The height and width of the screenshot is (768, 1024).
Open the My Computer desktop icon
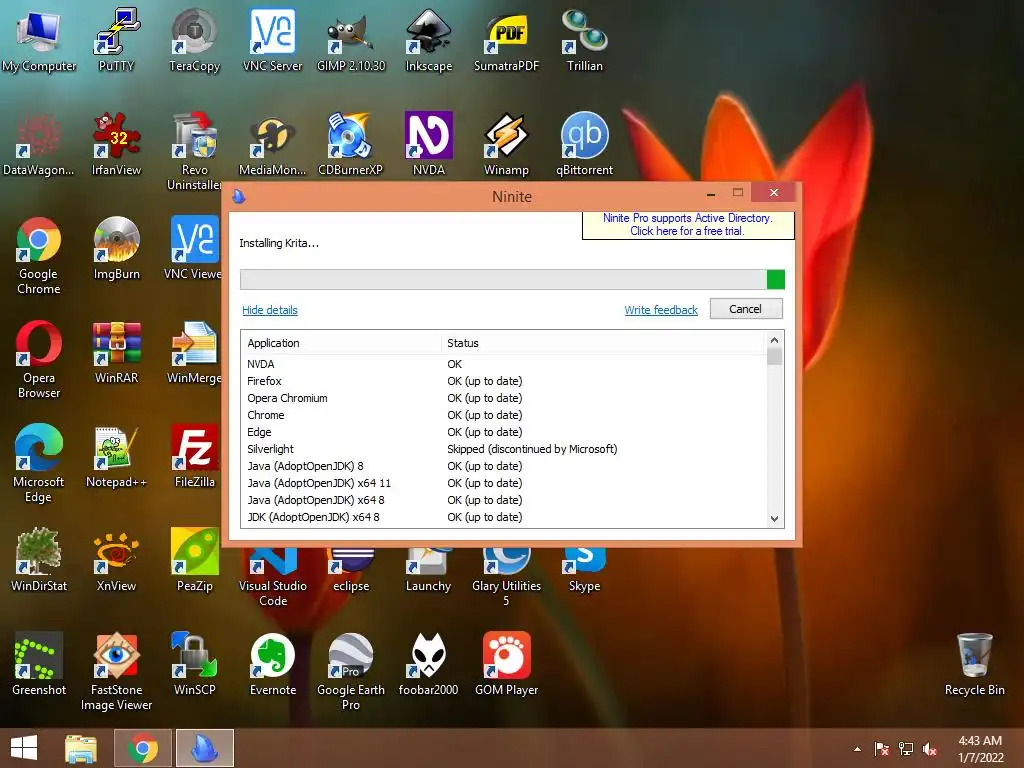pyautogui.click(x=39, y=39)
